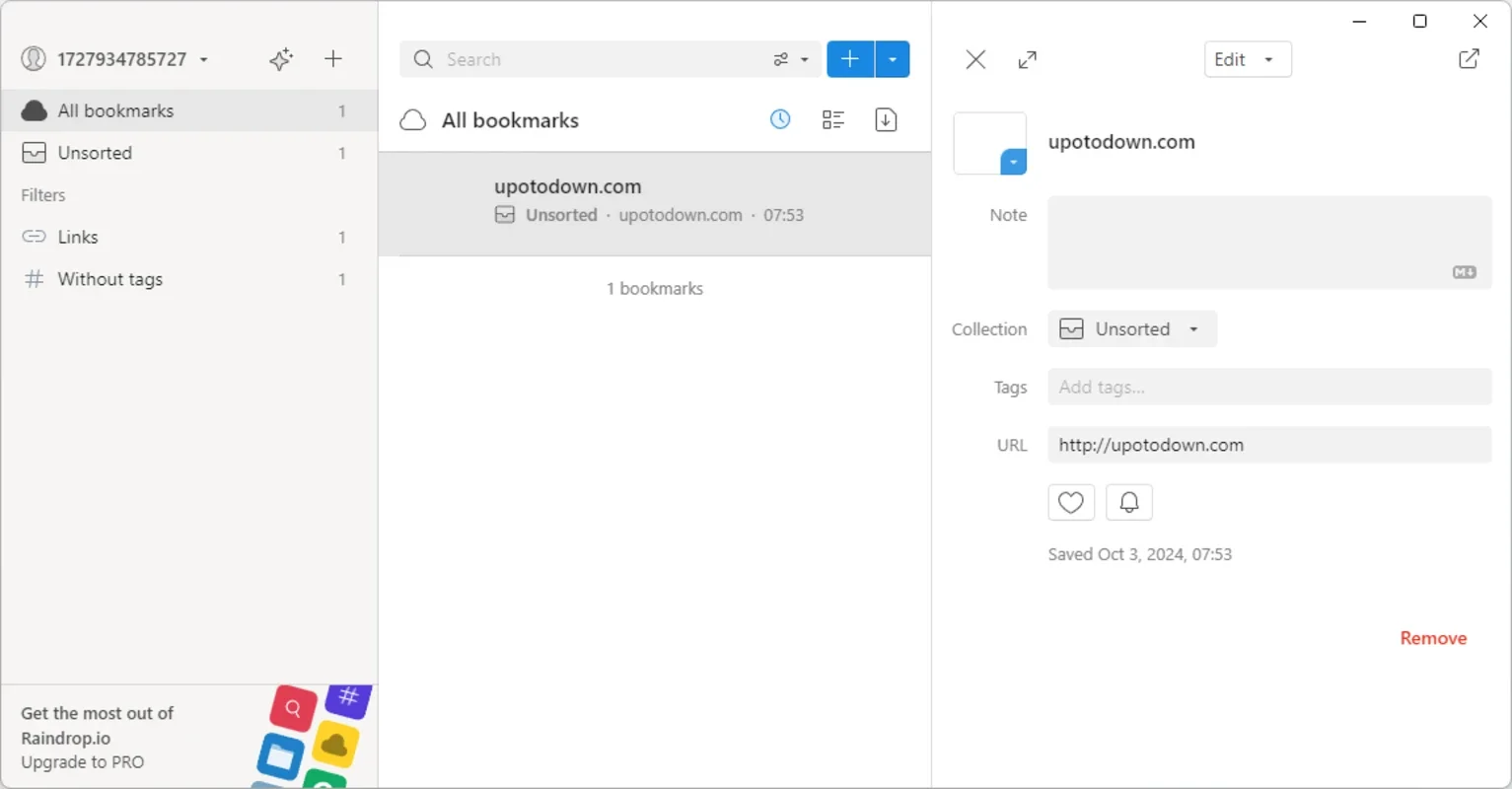This screenshot has width=1512, height=789.
Task: Select the upotodown.com bookmark row
Action: tap(655, 204)
